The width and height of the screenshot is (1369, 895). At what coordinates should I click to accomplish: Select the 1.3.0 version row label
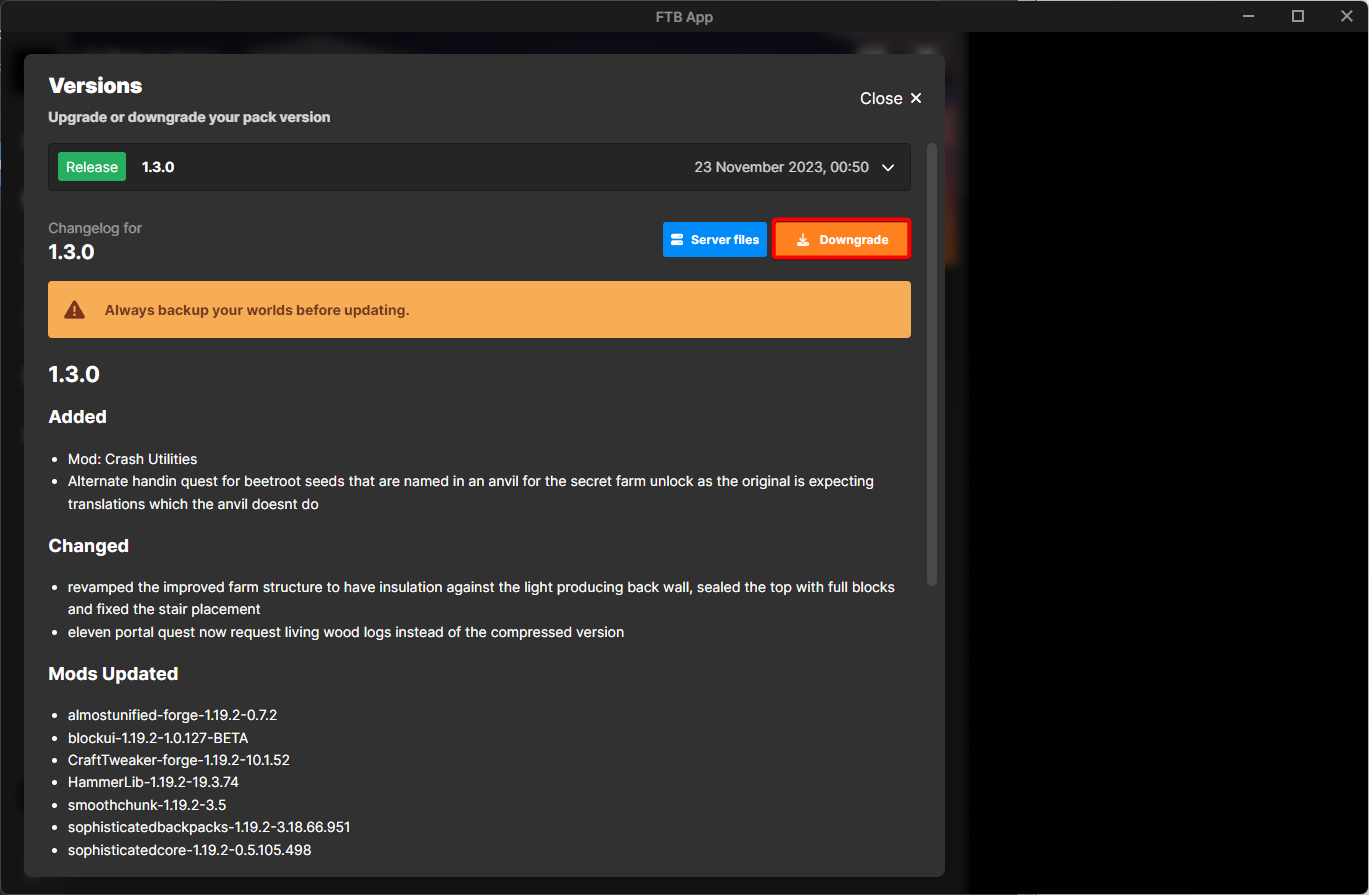pyautogui.click(x=158, y=167)
